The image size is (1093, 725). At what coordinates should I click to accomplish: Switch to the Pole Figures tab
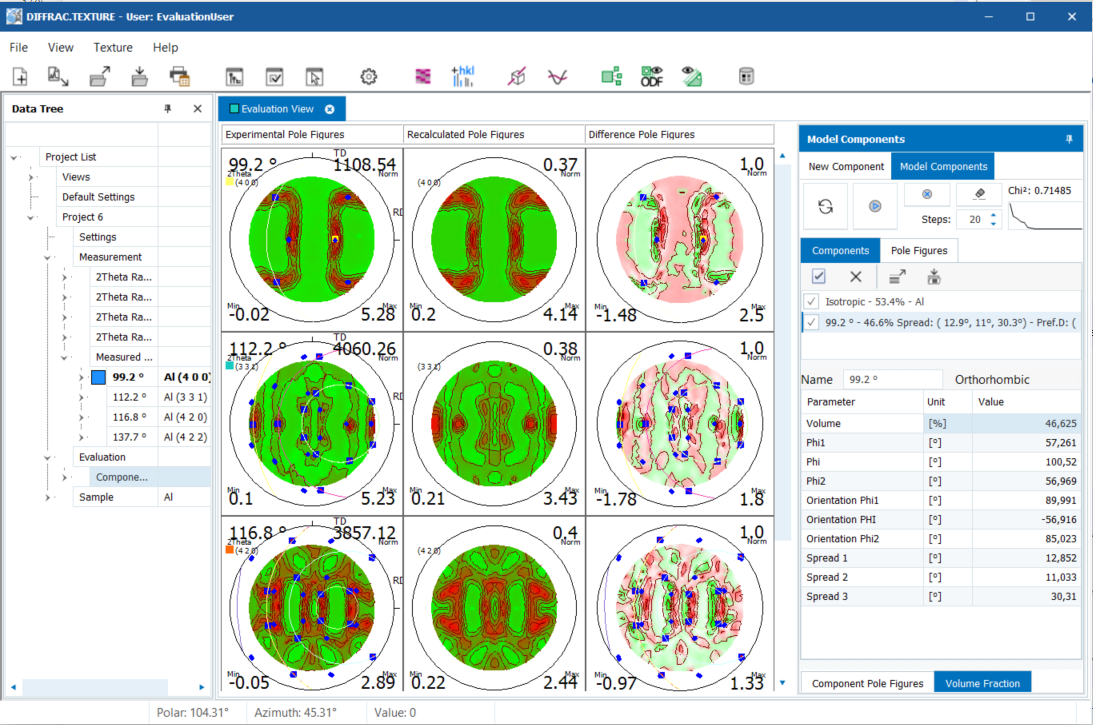tap(919, 250)
